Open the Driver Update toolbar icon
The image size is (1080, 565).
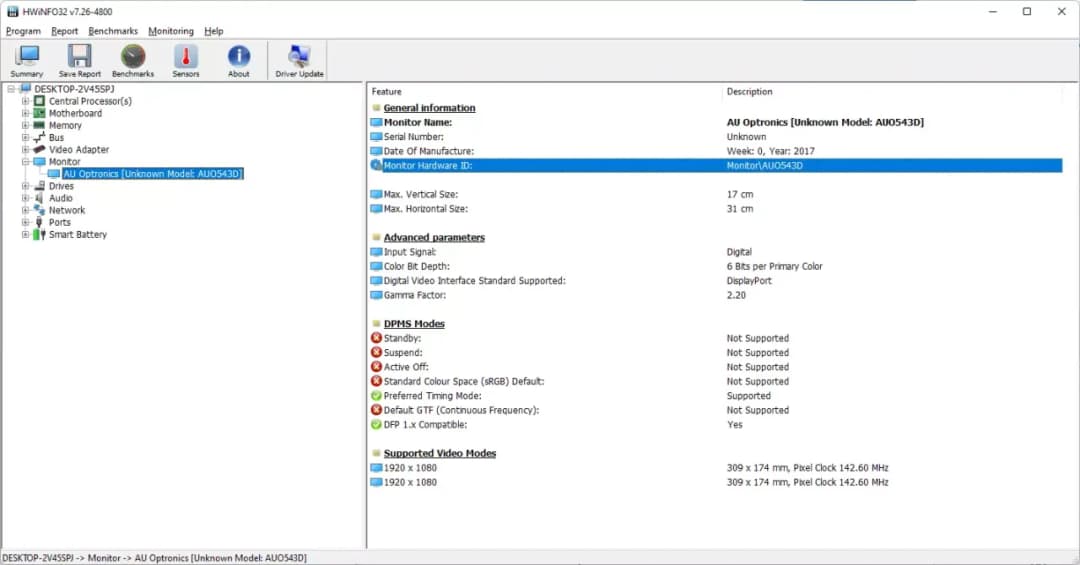point(298,60)
